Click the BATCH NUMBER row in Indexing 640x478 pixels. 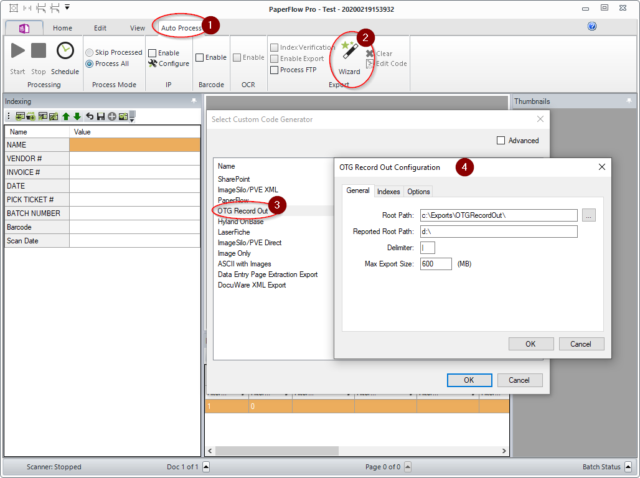(102, 213)
